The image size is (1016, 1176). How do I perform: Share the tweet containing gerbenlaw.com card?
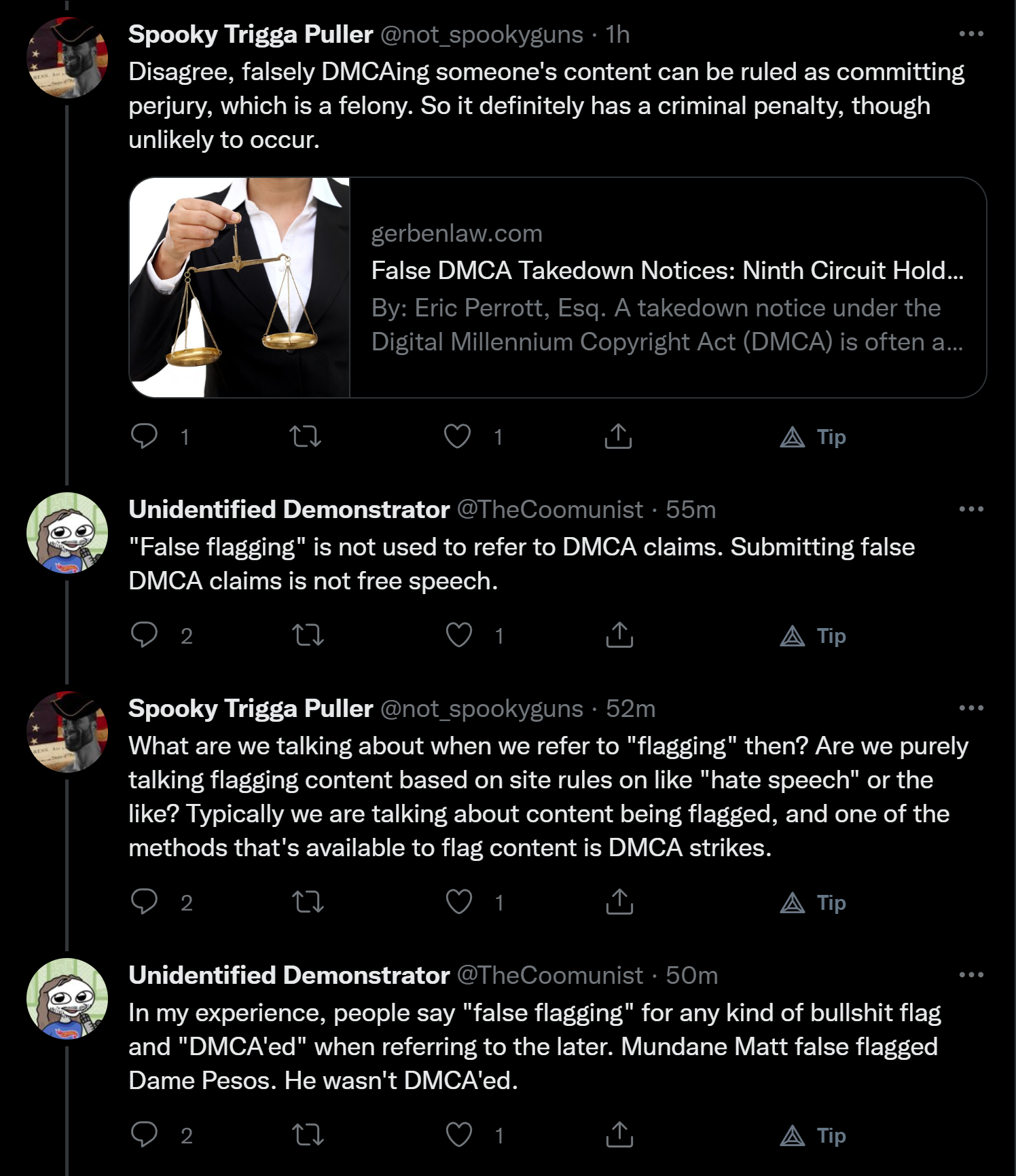(x=618, y=437)
